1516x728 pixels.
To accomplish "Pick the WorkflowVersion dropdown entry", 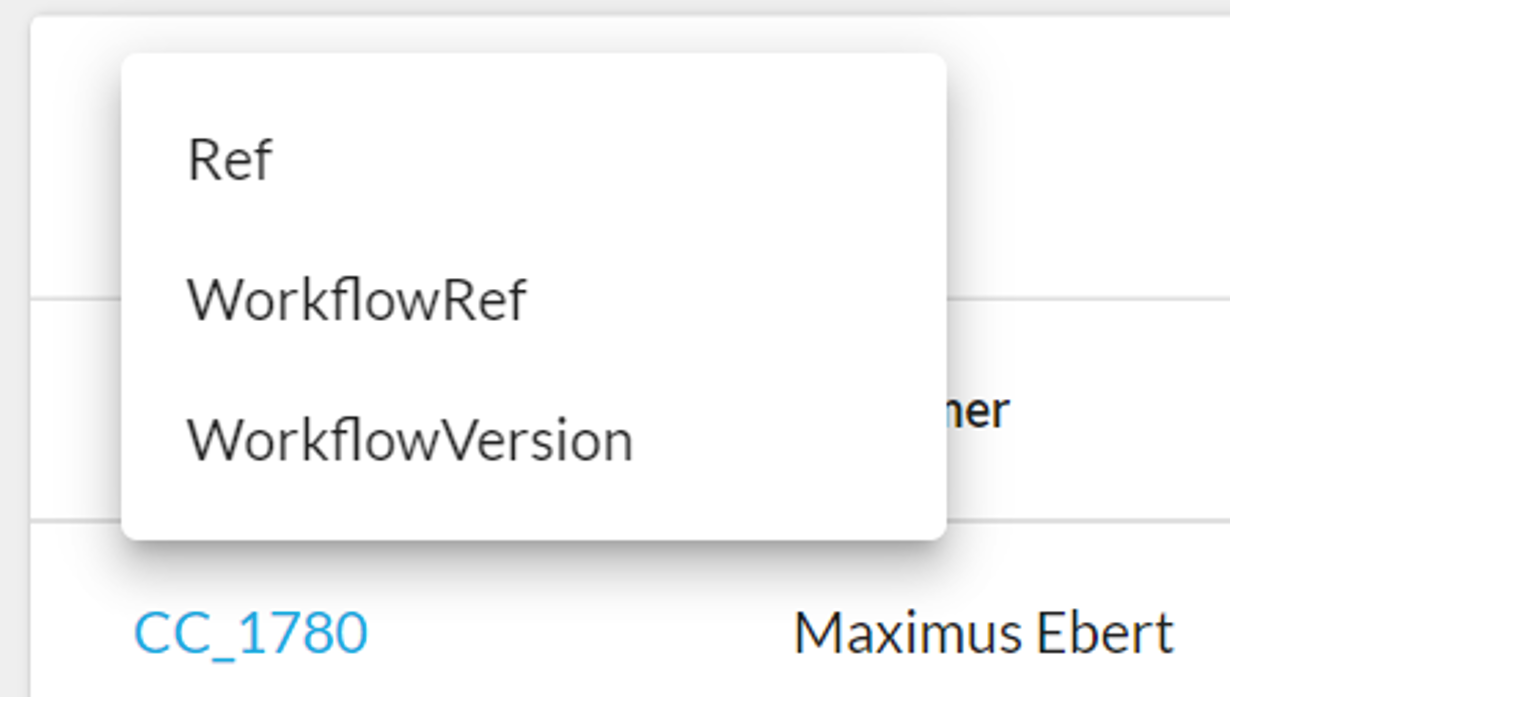I will point(410,440).
